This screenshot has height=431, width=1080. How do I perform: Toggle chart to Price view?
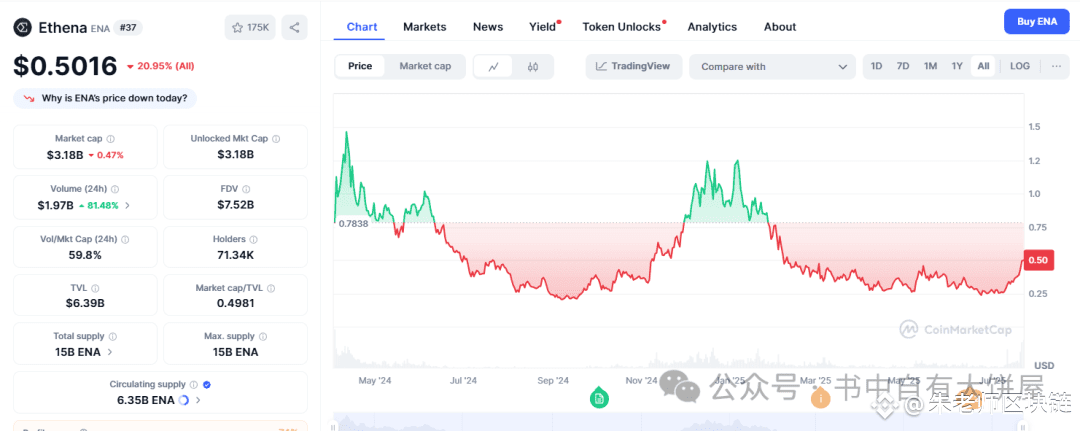click(360, 66)
